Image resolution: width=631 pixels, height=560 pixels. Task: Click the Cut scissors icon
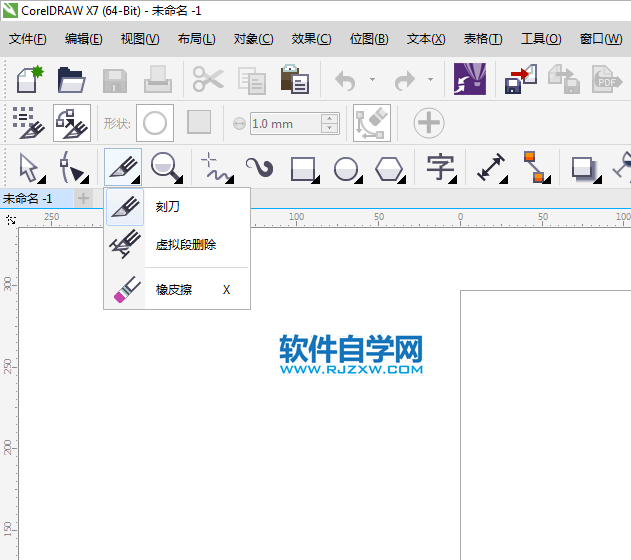click(208, 79)
